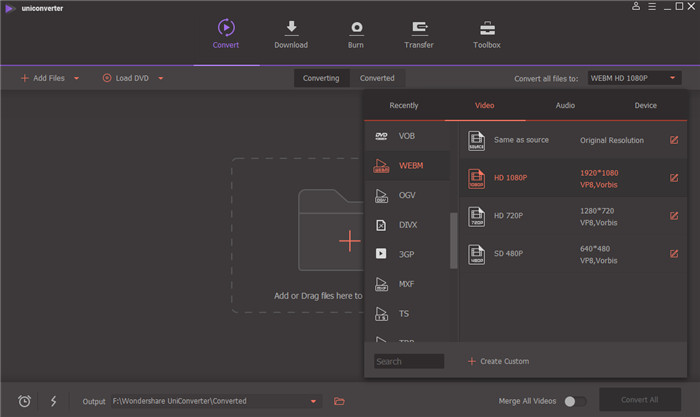Go to the Transfer section
700x417 pixels.
coord(420,28)
